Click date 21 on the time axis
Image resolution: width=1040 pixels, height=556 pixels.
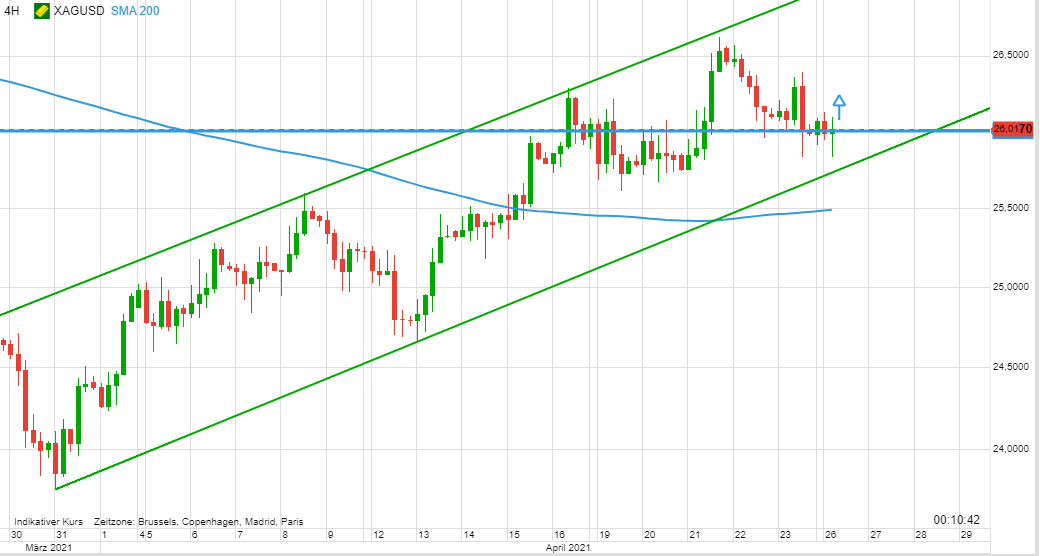(694, 535)
